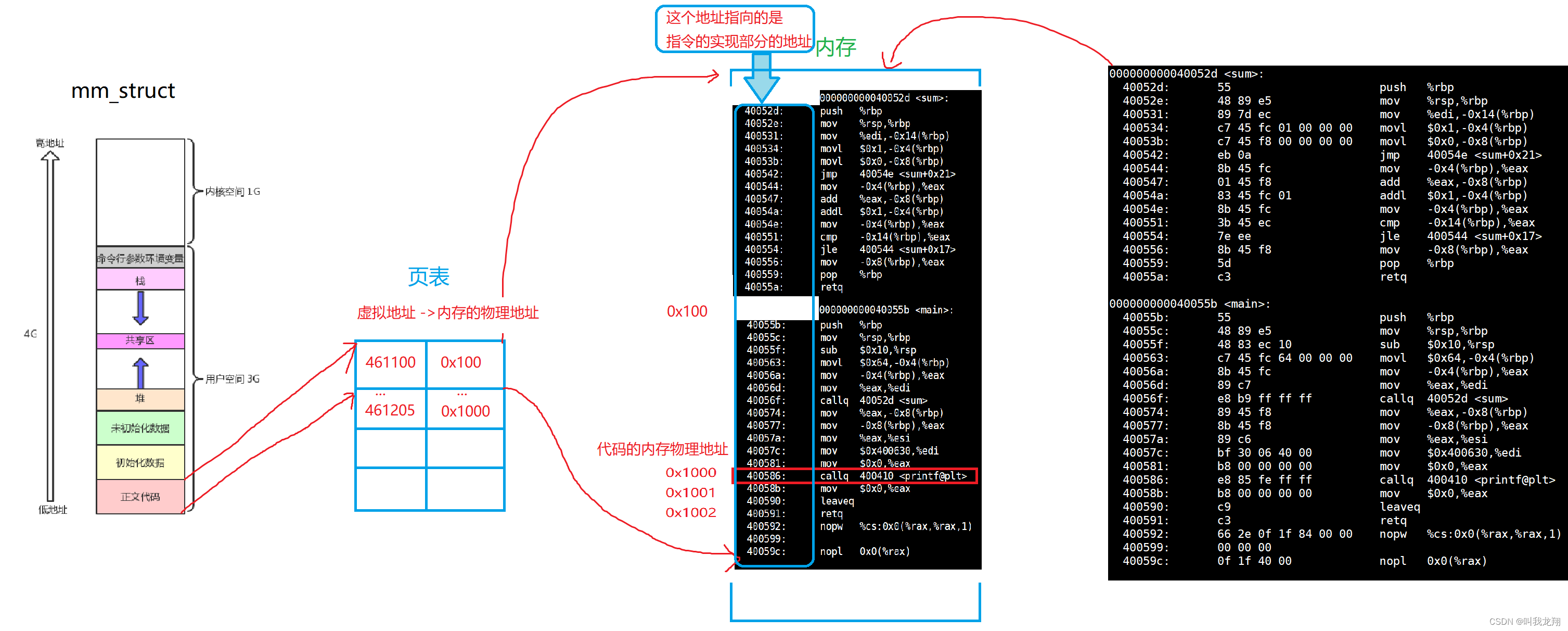Click the callout text 指令的实现部分的地址
The width and height of the screenshot is (1568, 631).
(739, 42)
